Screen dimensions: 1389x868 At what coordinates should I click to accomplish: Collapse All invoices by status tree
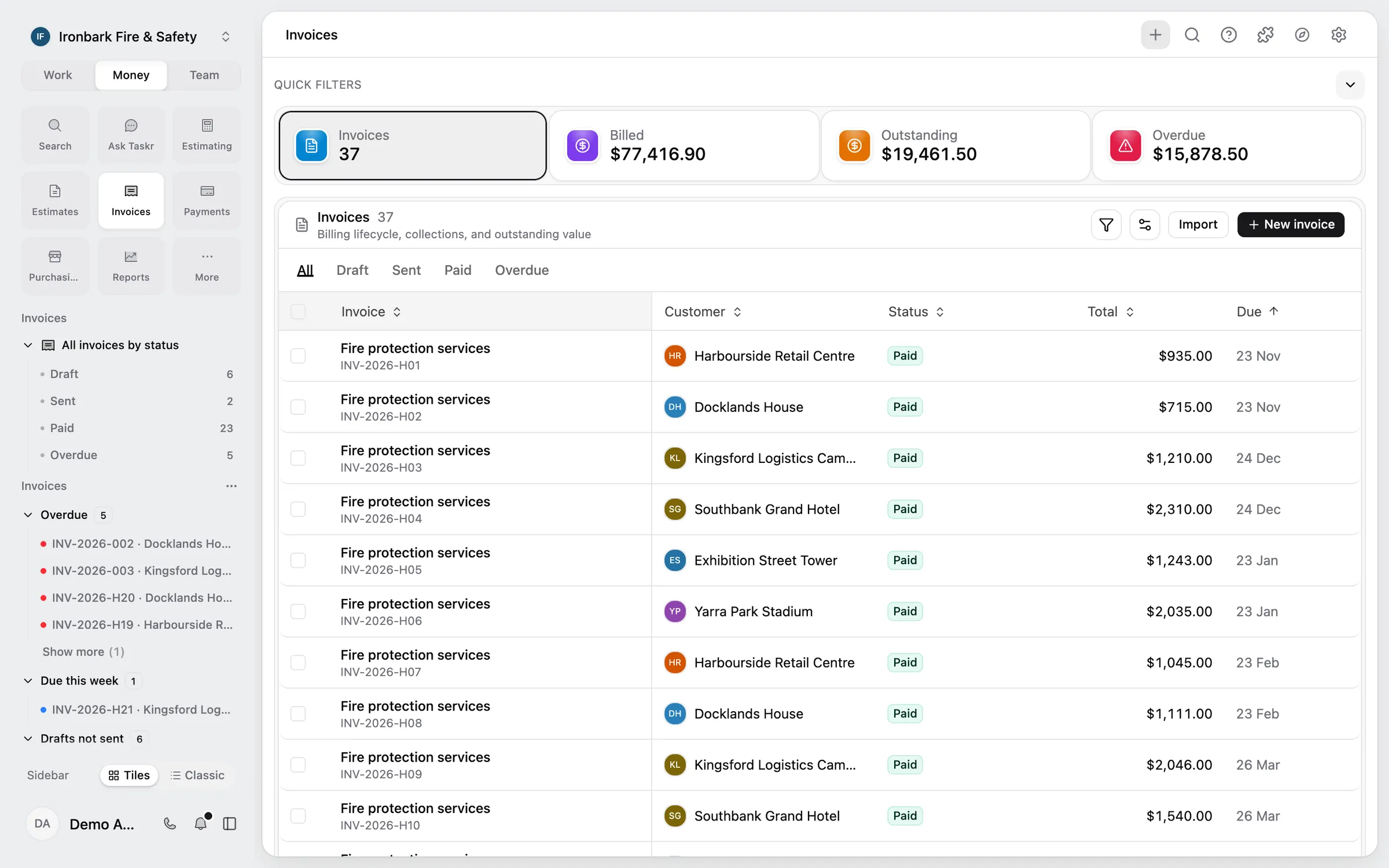(28, 345)
